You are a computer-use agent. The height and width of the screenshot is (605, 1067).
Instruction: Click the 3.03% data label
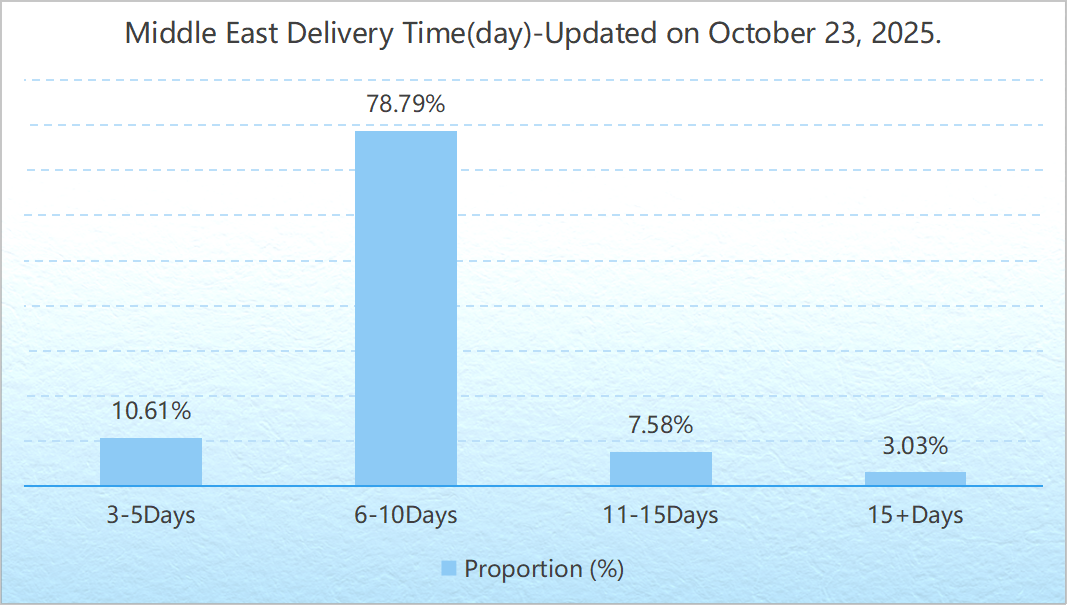coord(915,445)
